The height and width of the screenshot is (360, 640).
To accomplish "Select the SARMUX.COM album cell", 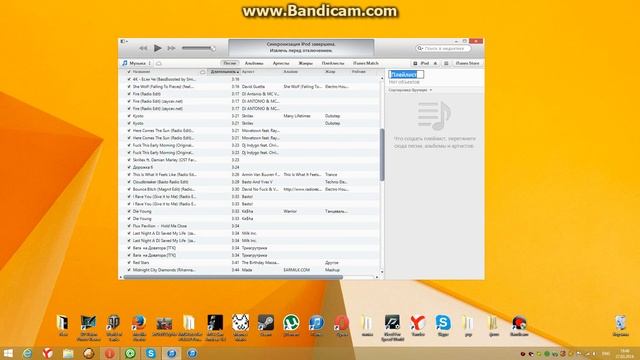I will tap(296, 270).
